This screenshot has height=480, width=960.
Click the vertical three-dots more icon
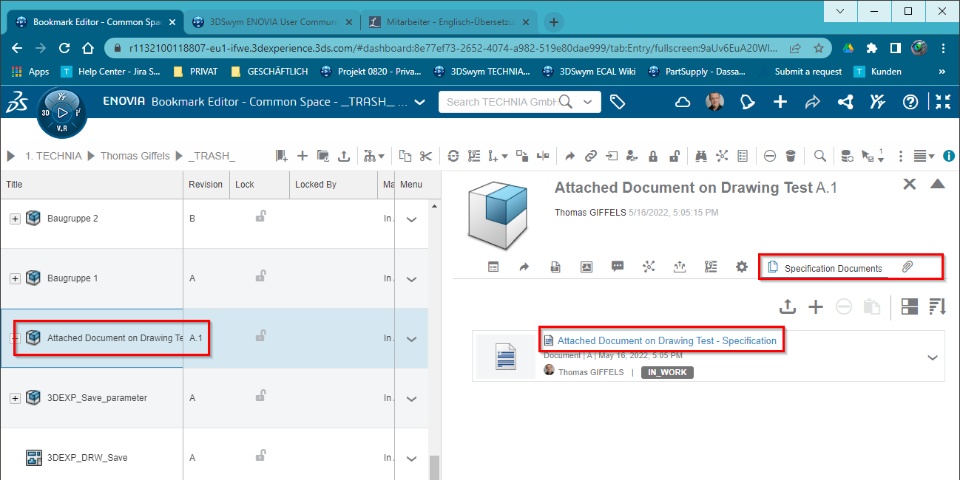pos(901,156)
